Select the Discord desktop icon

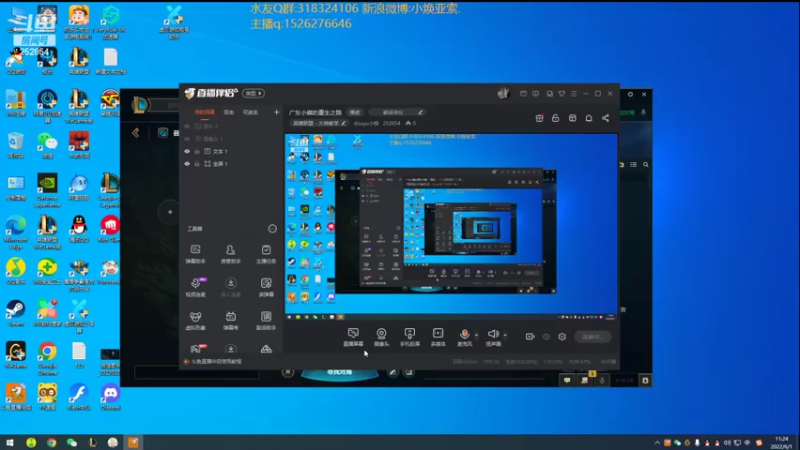[x=110, y=397]
